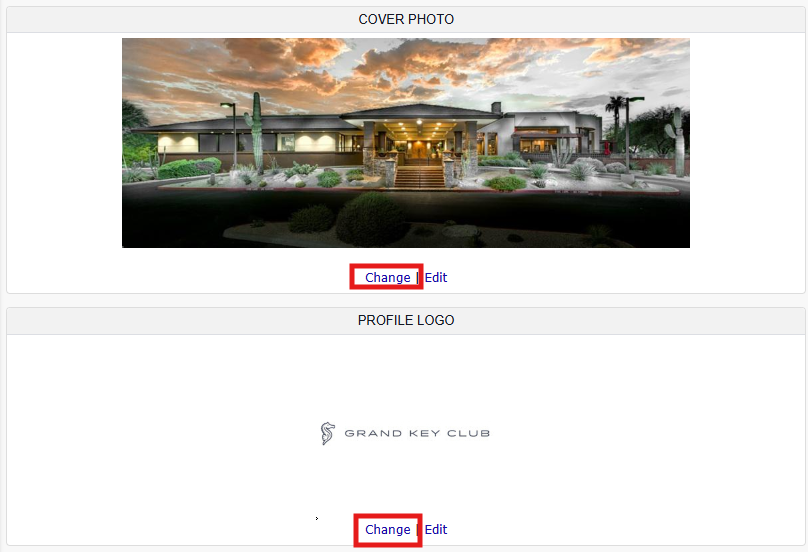
Task: Click the entrance staircase in the cover photo
Action: [419, 177]
